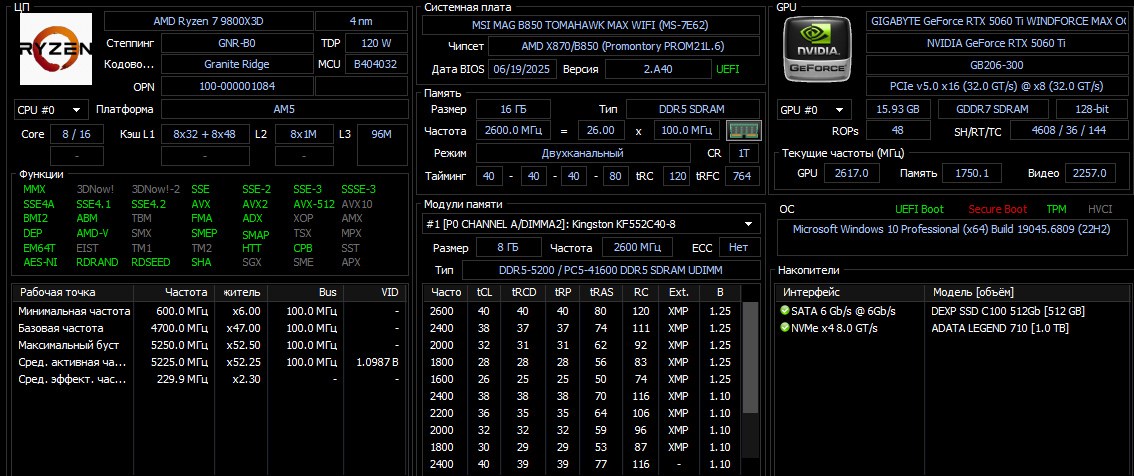The height and width of the screenshot is (476, 1134).
Task: Click the 15.93 GB video memory field
Action: point(900,110)
